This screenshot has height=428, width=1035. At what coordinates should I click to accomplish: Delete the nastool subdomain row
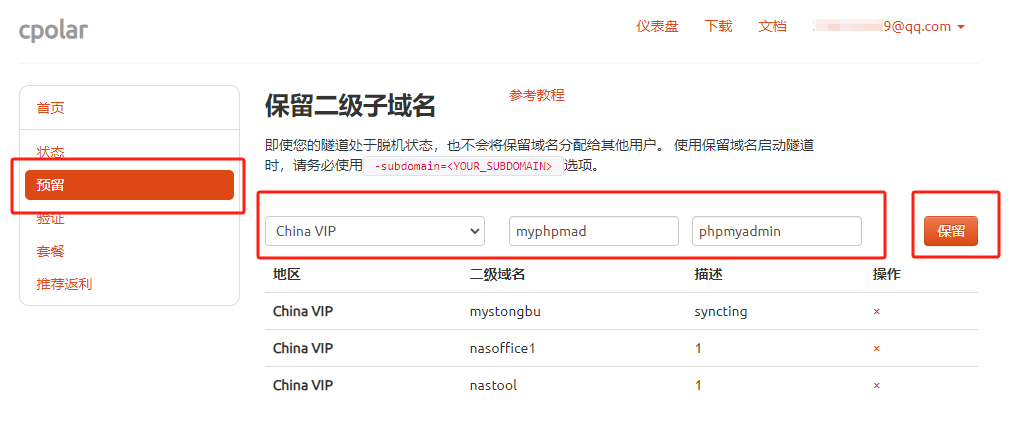pos(876,385)
